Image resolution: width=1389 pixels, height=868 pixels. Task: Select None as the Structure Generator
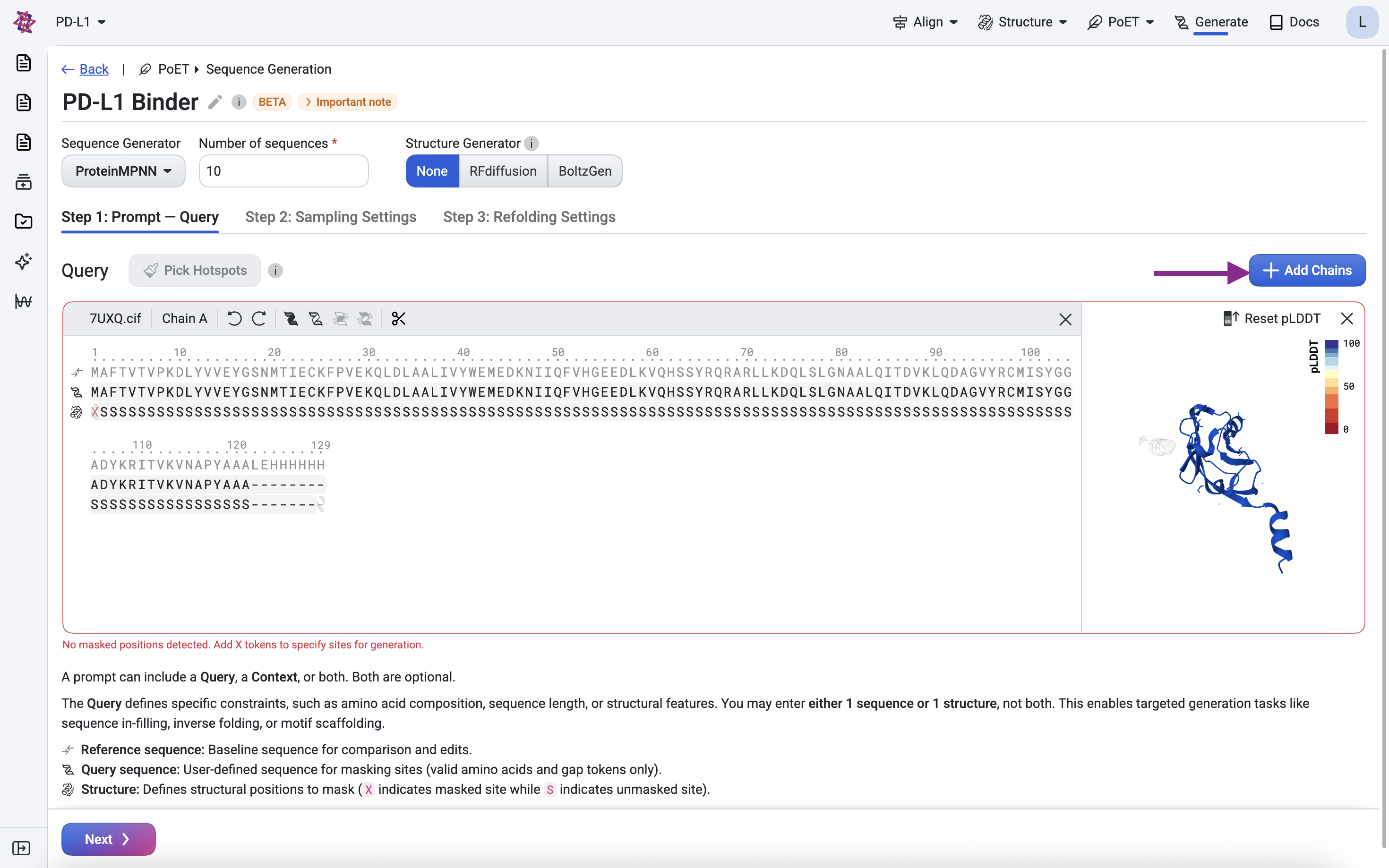pyautogui.click(x=432, y=171)
